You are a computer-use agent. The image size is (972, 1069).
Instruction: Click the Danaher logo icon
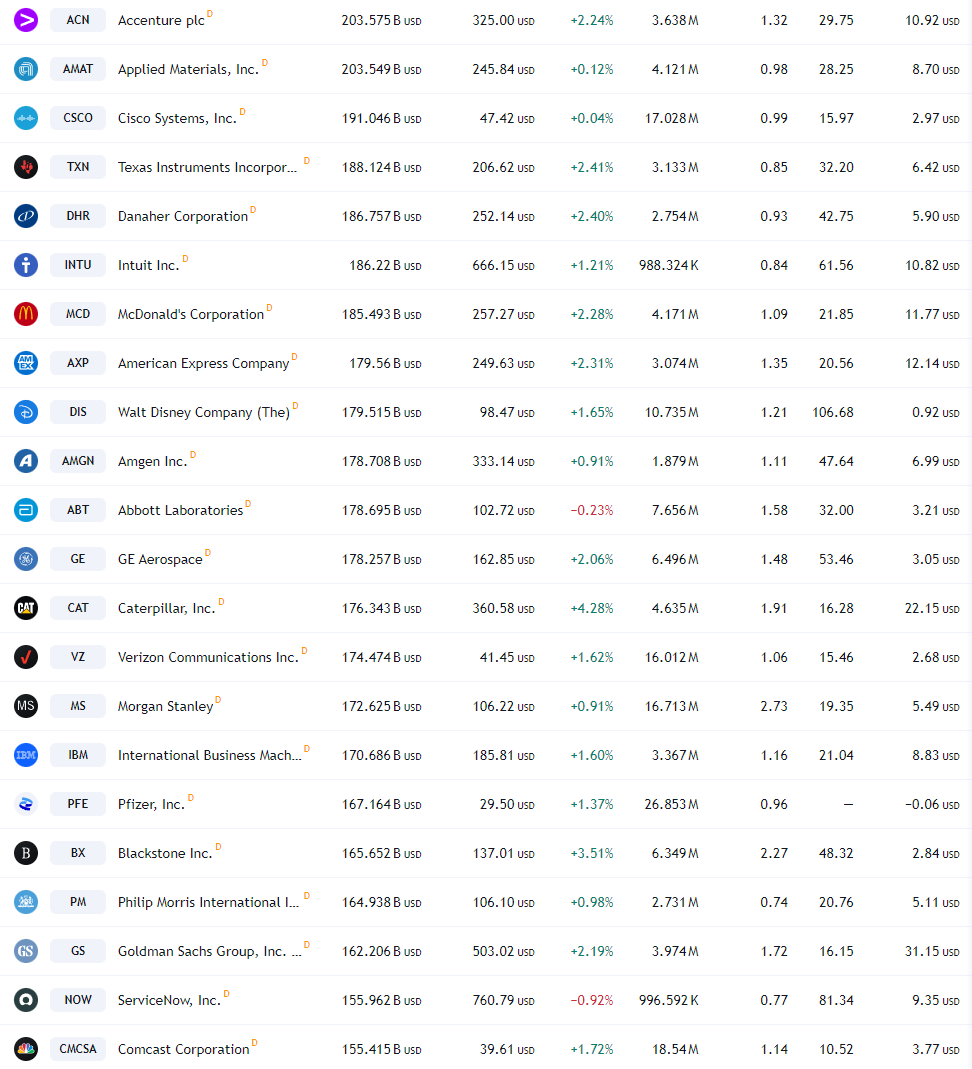[x=26, y=216]
